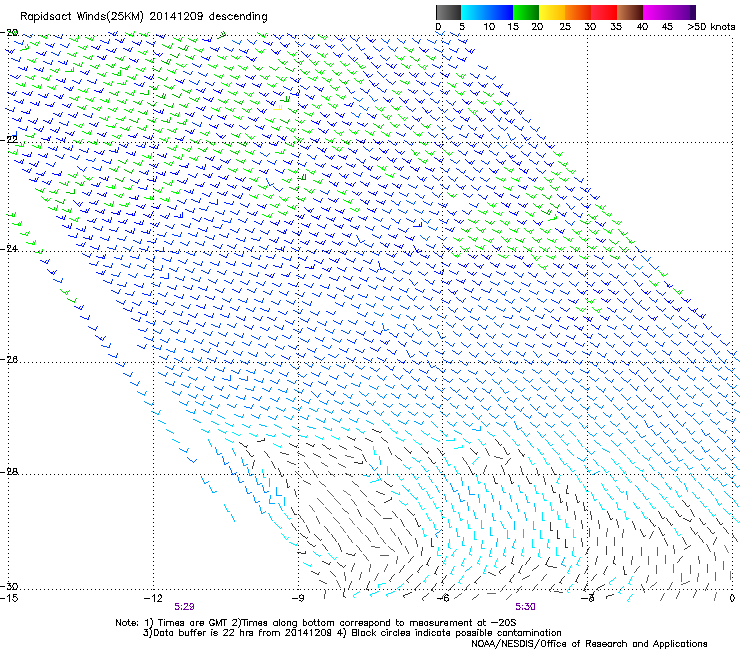Click the legend label '10'
This screenshot has height=650, width=740.
coord(489,27)
